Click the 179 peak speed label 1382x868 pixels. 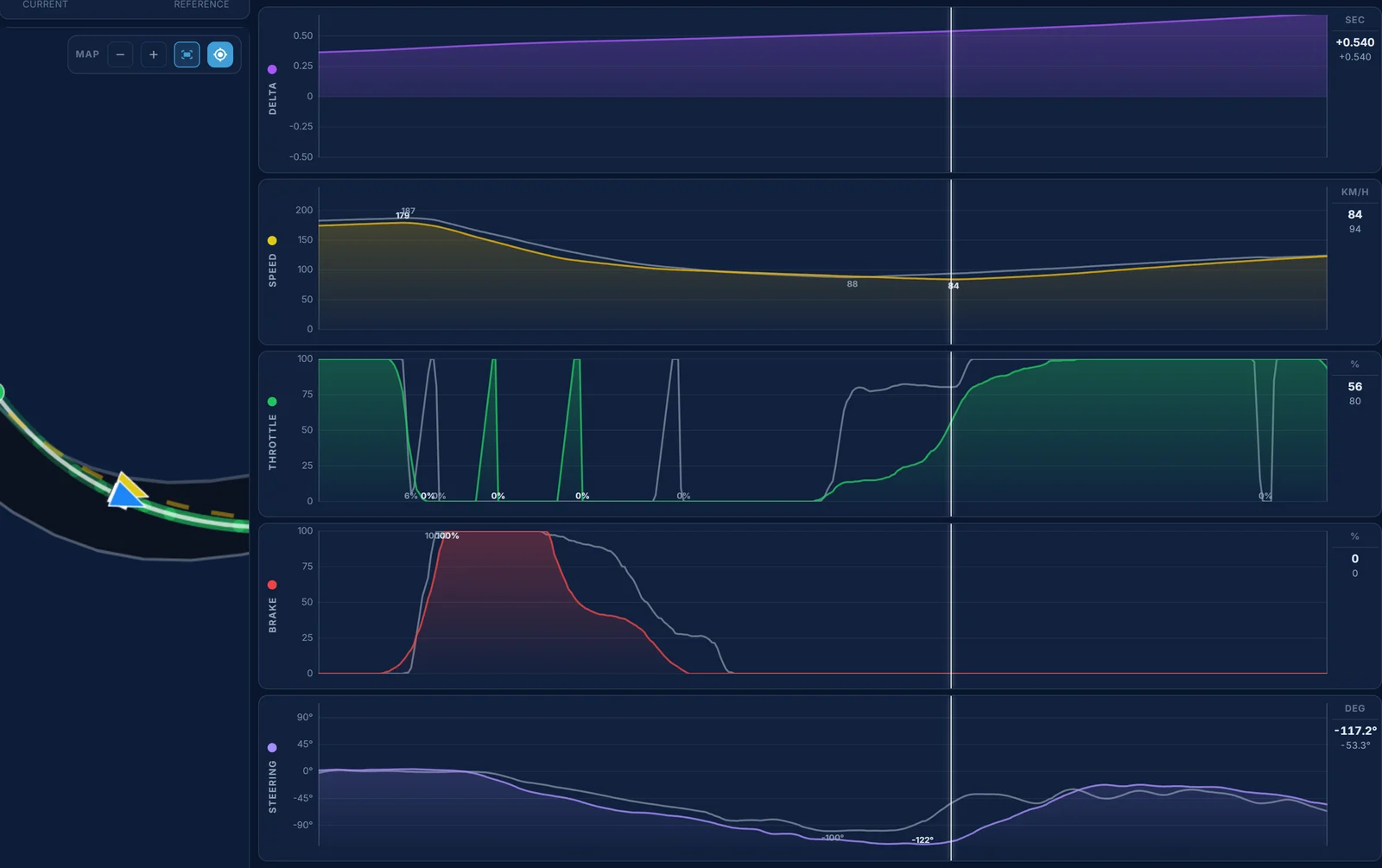click(403, 216)
